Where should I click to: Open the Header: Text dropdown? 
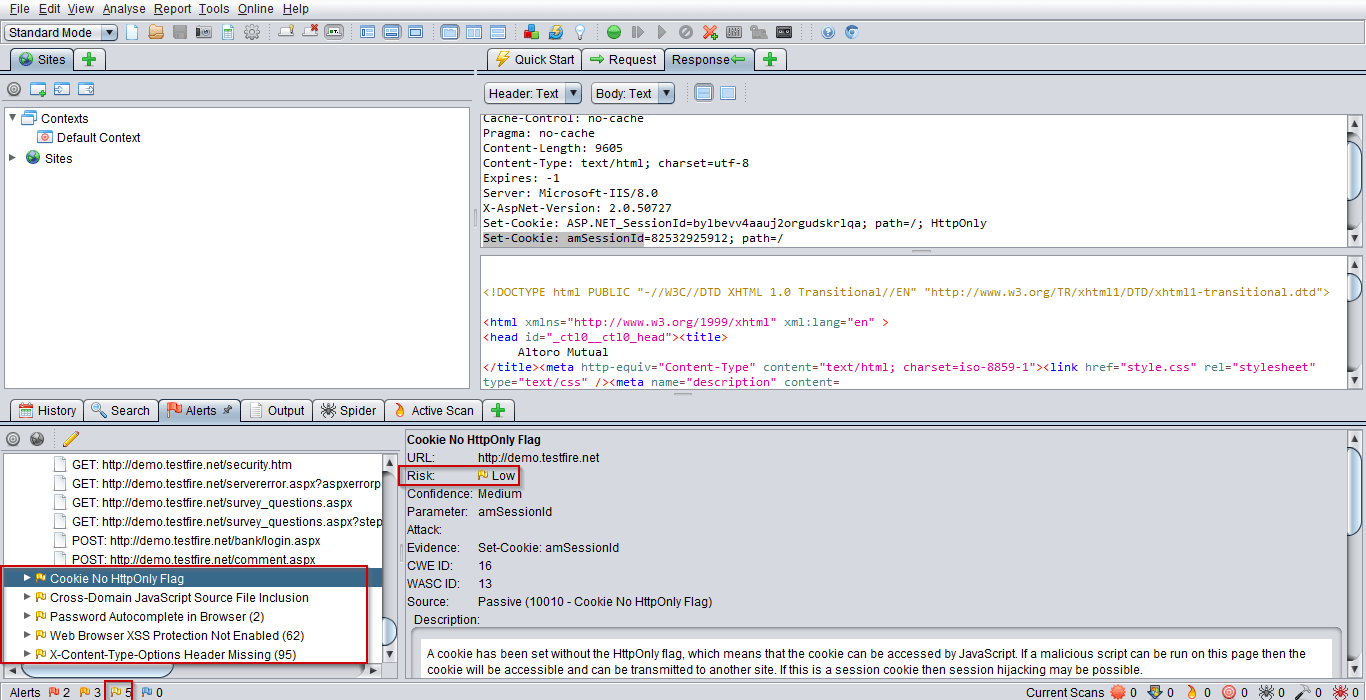pyautogui.click(x=533, y=93)
